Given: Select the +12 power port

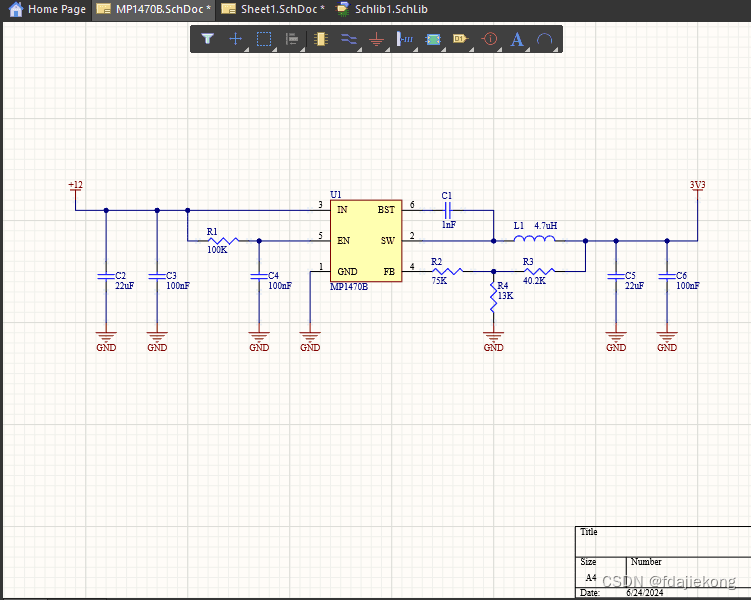Looking at the screenshot, I should click(75, 188).
